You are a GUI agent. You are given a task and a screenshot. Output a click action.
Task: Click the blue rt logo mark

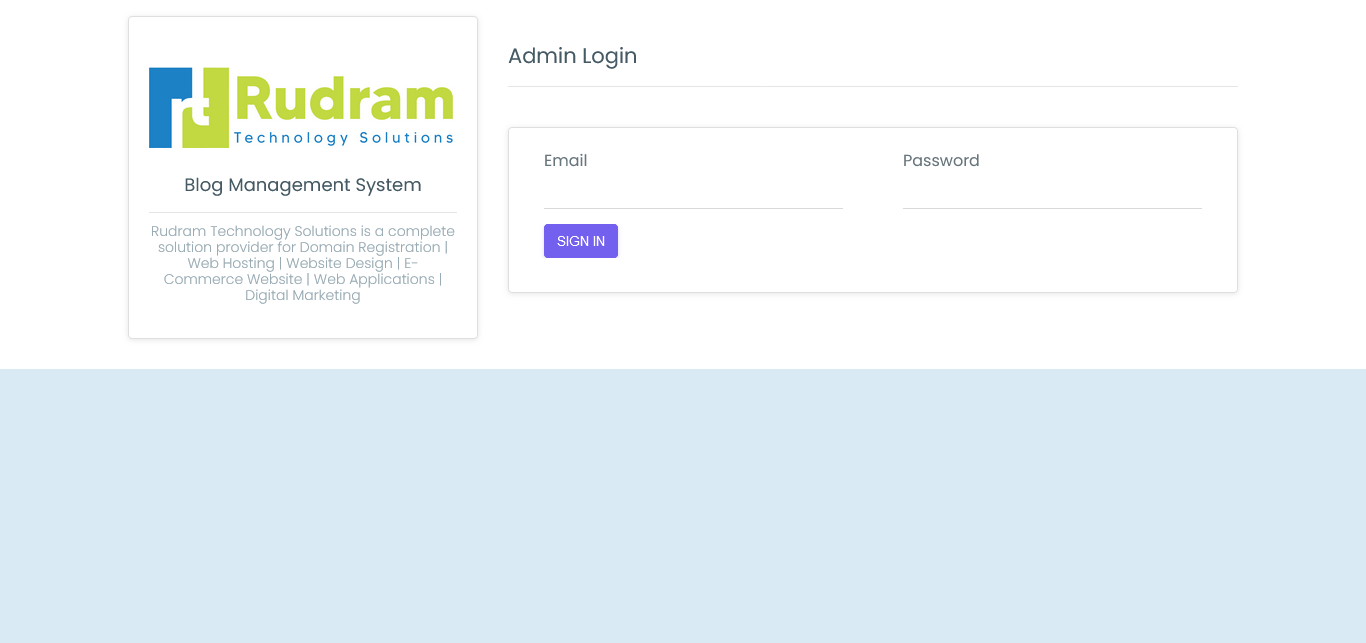pos(189,108)
